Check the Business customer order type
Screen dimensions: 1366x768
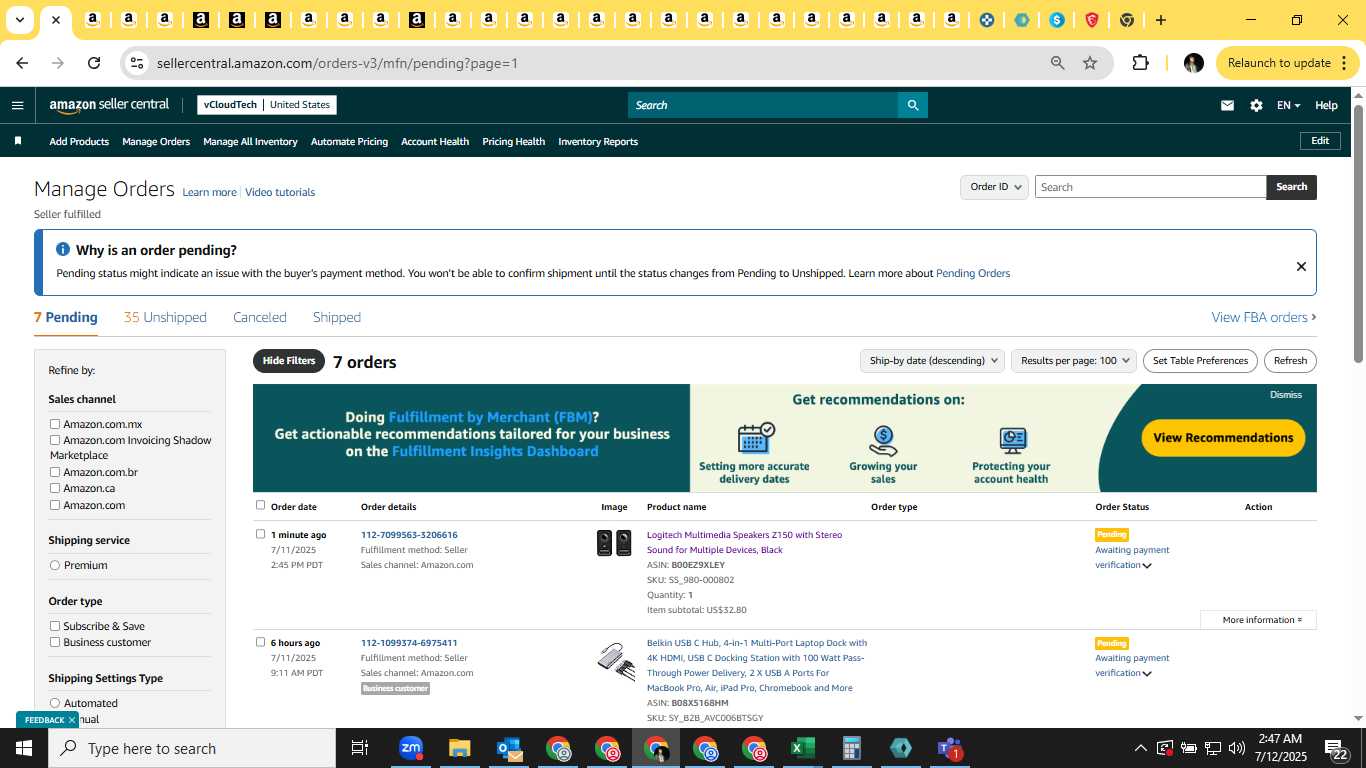click(x=55, y=642)
